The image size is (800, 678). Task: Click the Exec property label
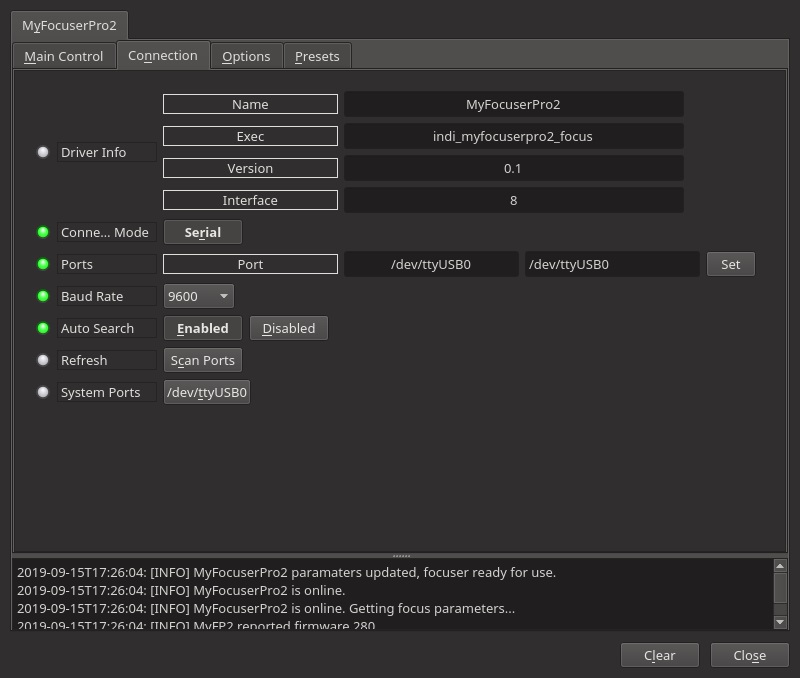[x=250, y=136]
